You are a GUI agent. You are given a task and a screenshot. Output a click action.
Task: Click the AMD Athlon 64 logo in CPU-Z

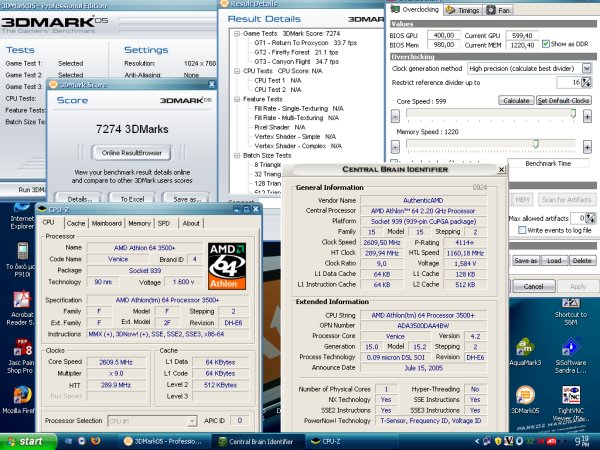[x=227, y=266]
